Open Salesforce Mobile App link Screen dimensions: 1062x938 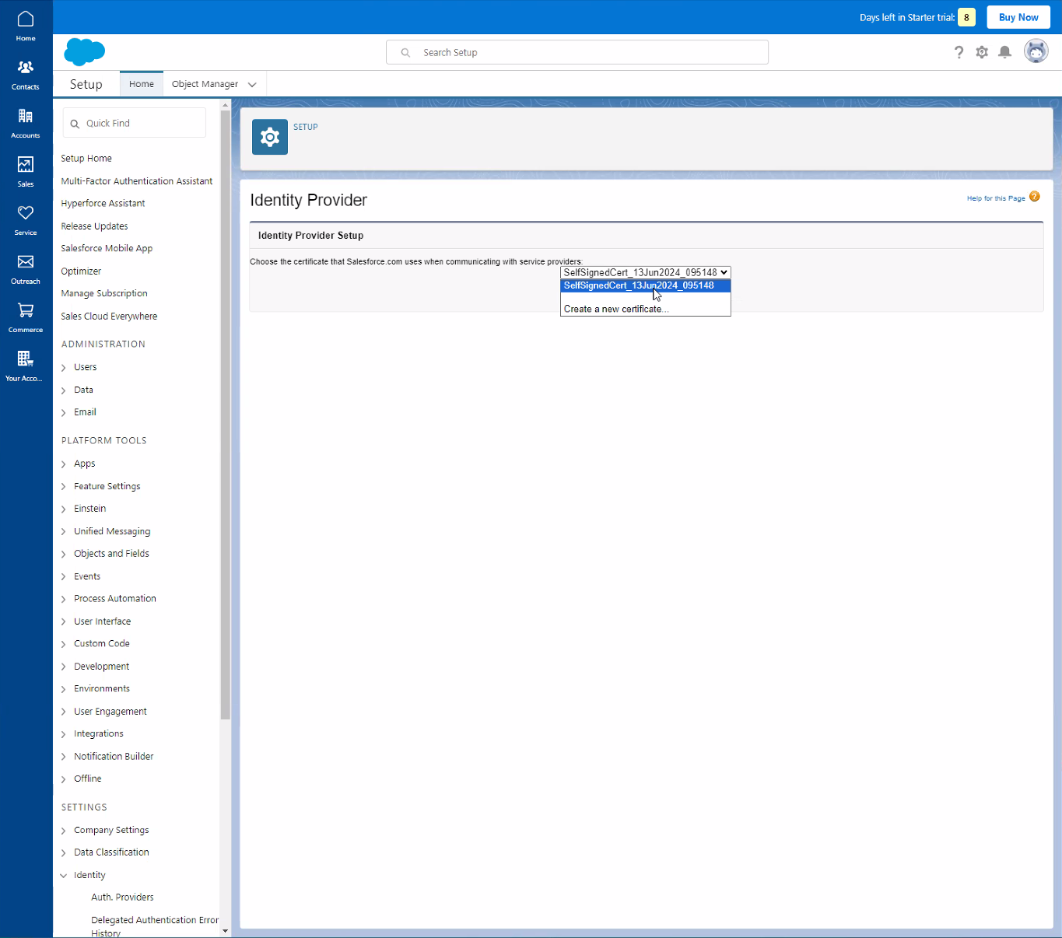(x=106, y=248)
